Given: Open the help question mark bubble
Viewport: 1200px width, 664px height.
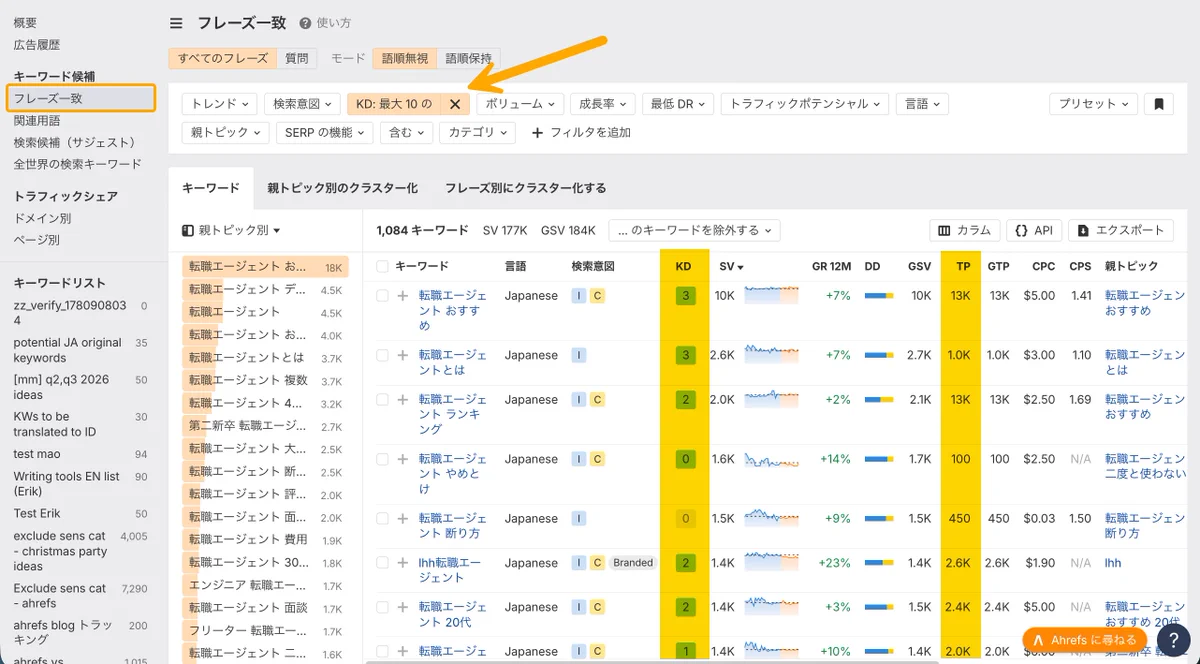Looking at the screenshot, I should [1173, 640].
